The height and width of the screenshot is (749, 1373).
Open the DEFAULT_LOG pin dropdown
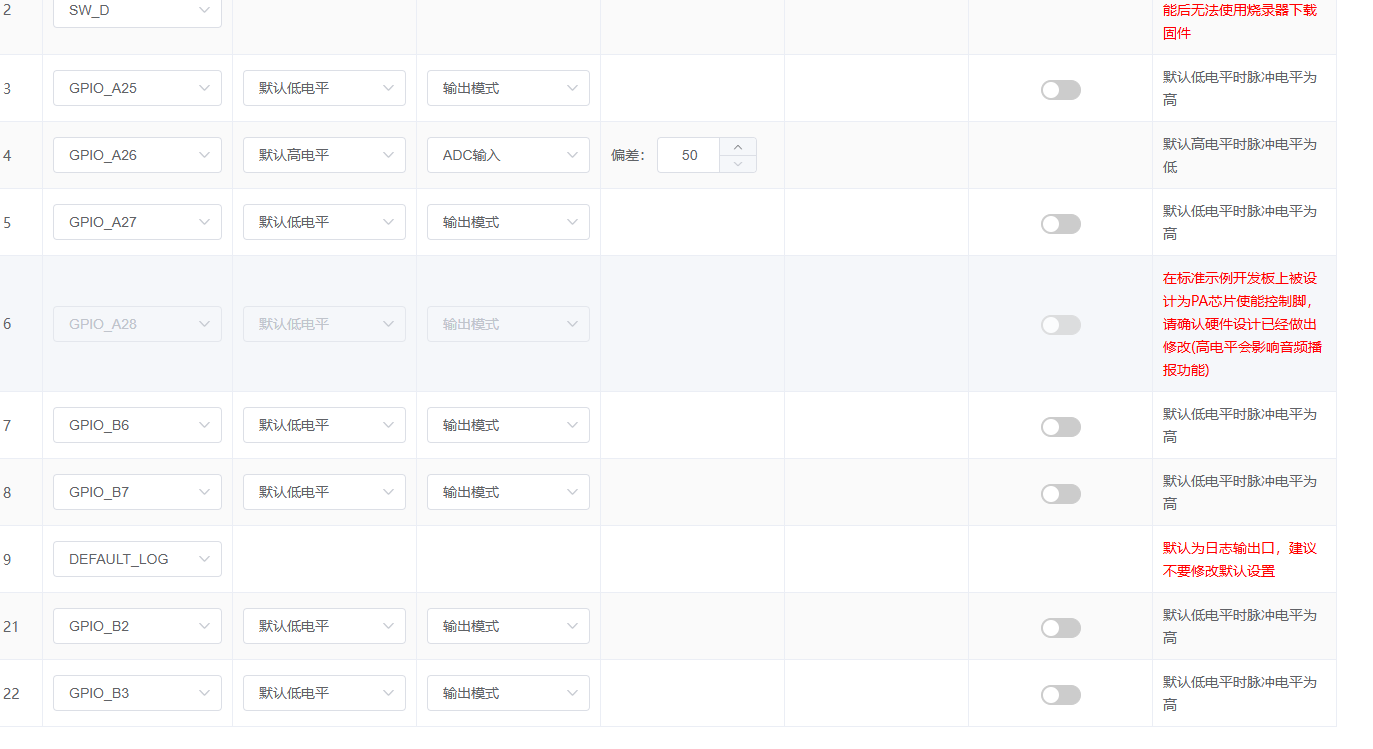coord(137,559)
